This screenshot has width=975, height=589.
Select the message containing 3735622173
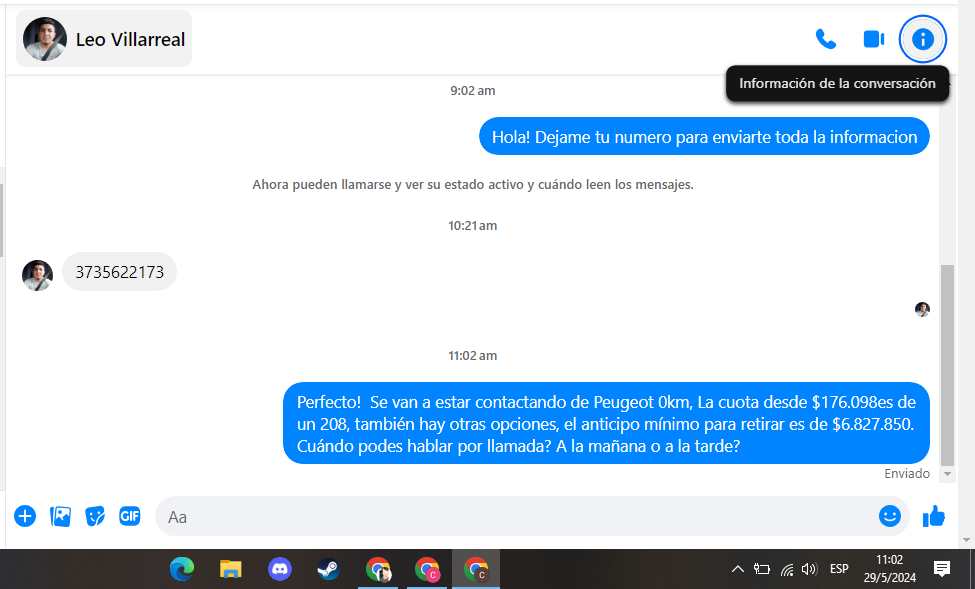pos(119,272)
